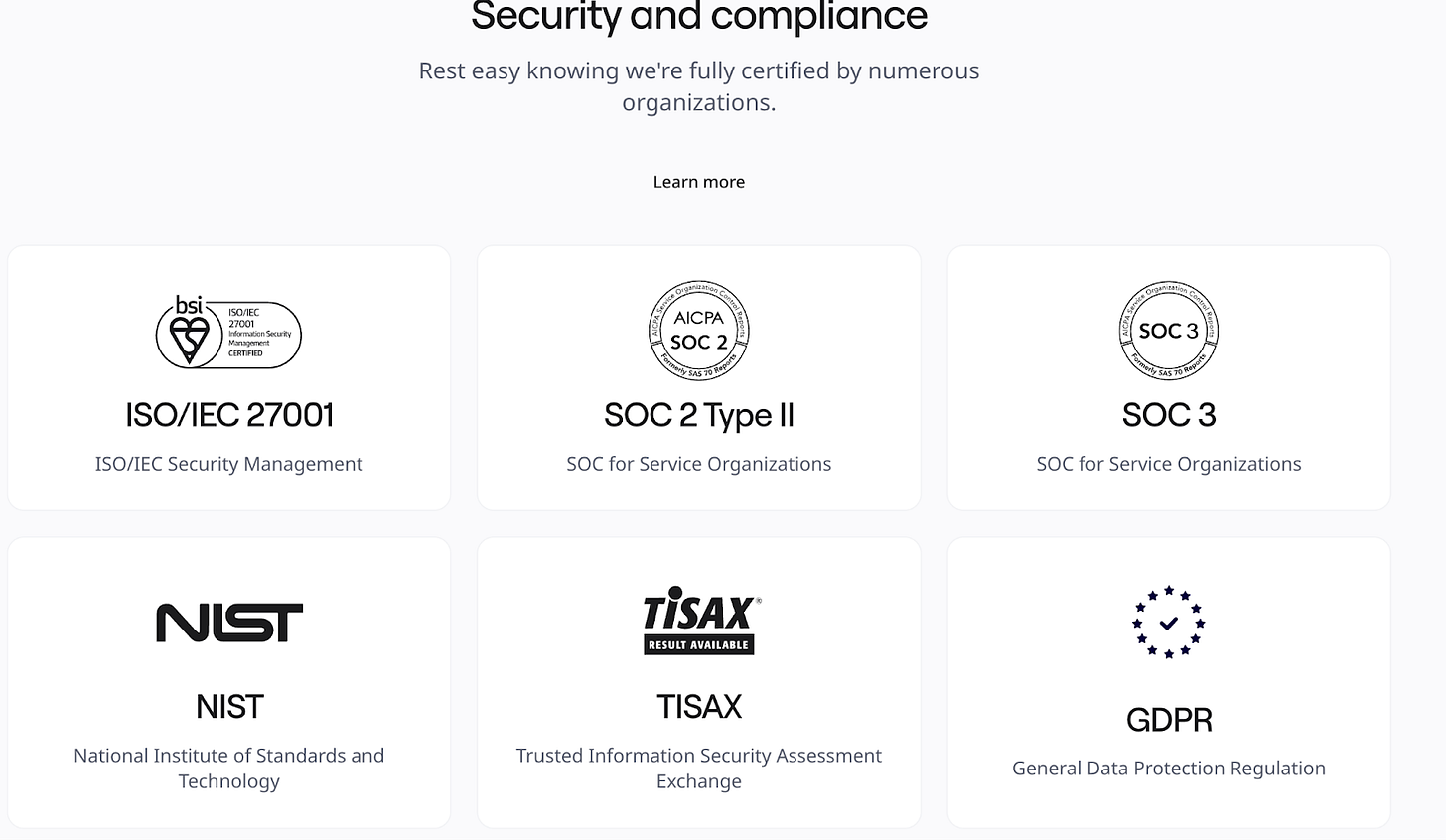The image size is (1446, 840).
Task: Open the Learn more link
Action: click(699, 182)
